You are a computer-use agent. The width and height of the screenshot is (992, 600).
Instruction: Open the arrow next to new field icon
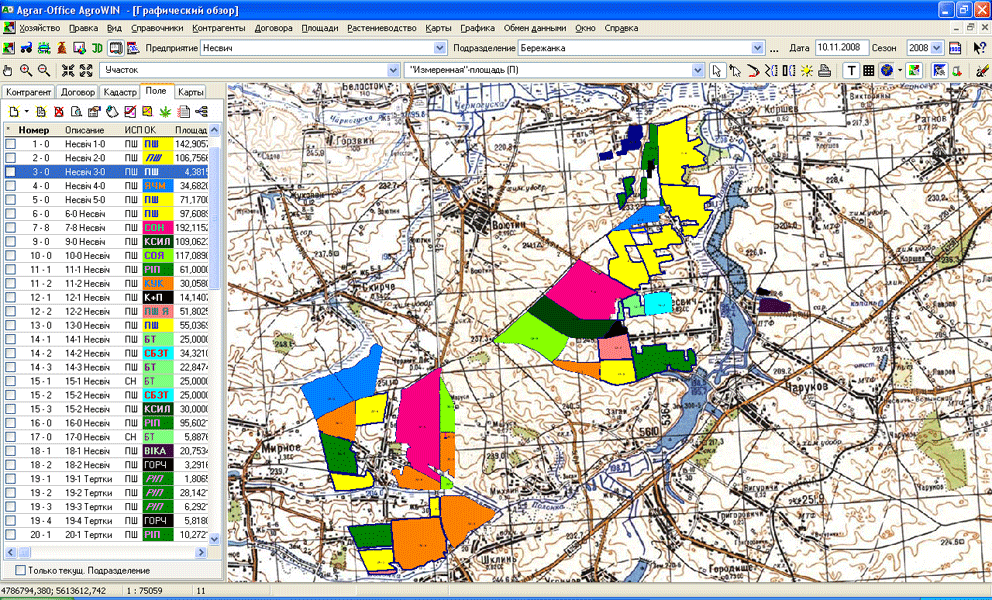27,112
